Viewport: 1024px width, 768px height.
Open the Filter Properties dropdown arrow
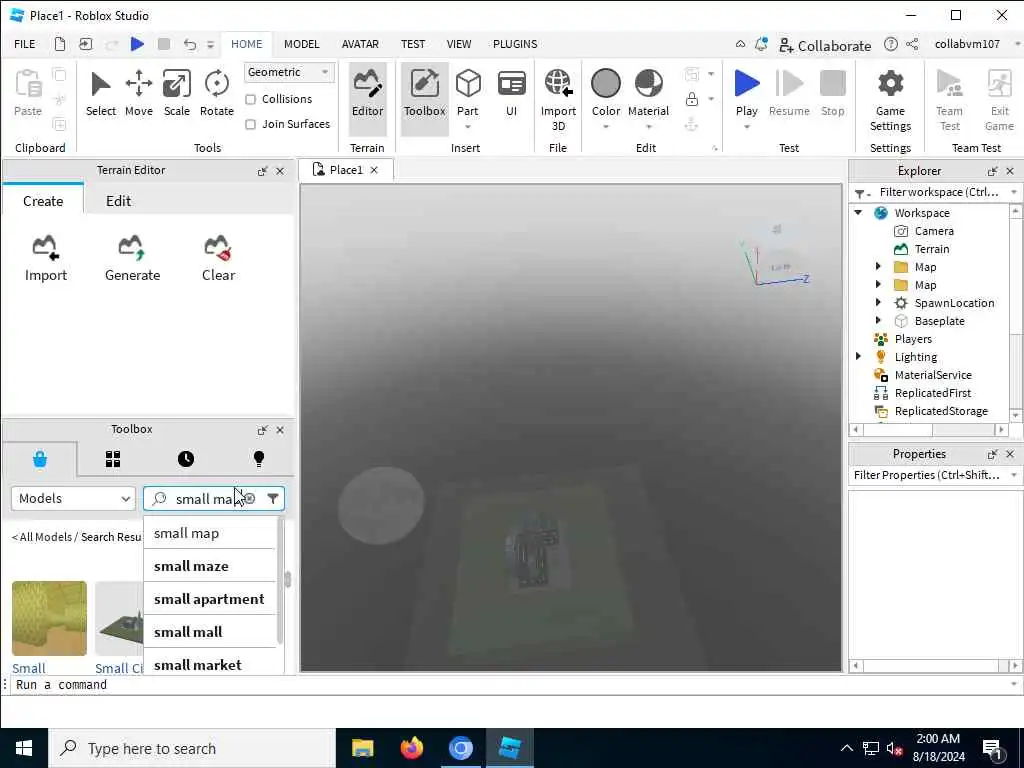[x=1014, y=475]
